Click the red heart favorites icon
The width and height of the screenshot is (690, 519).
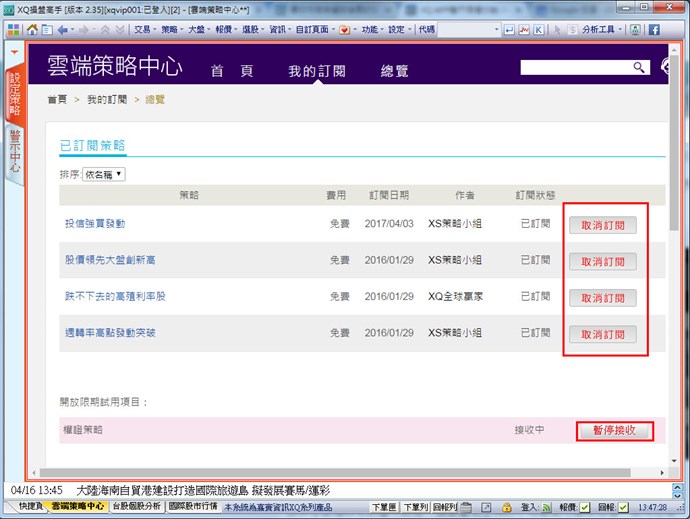344,30
